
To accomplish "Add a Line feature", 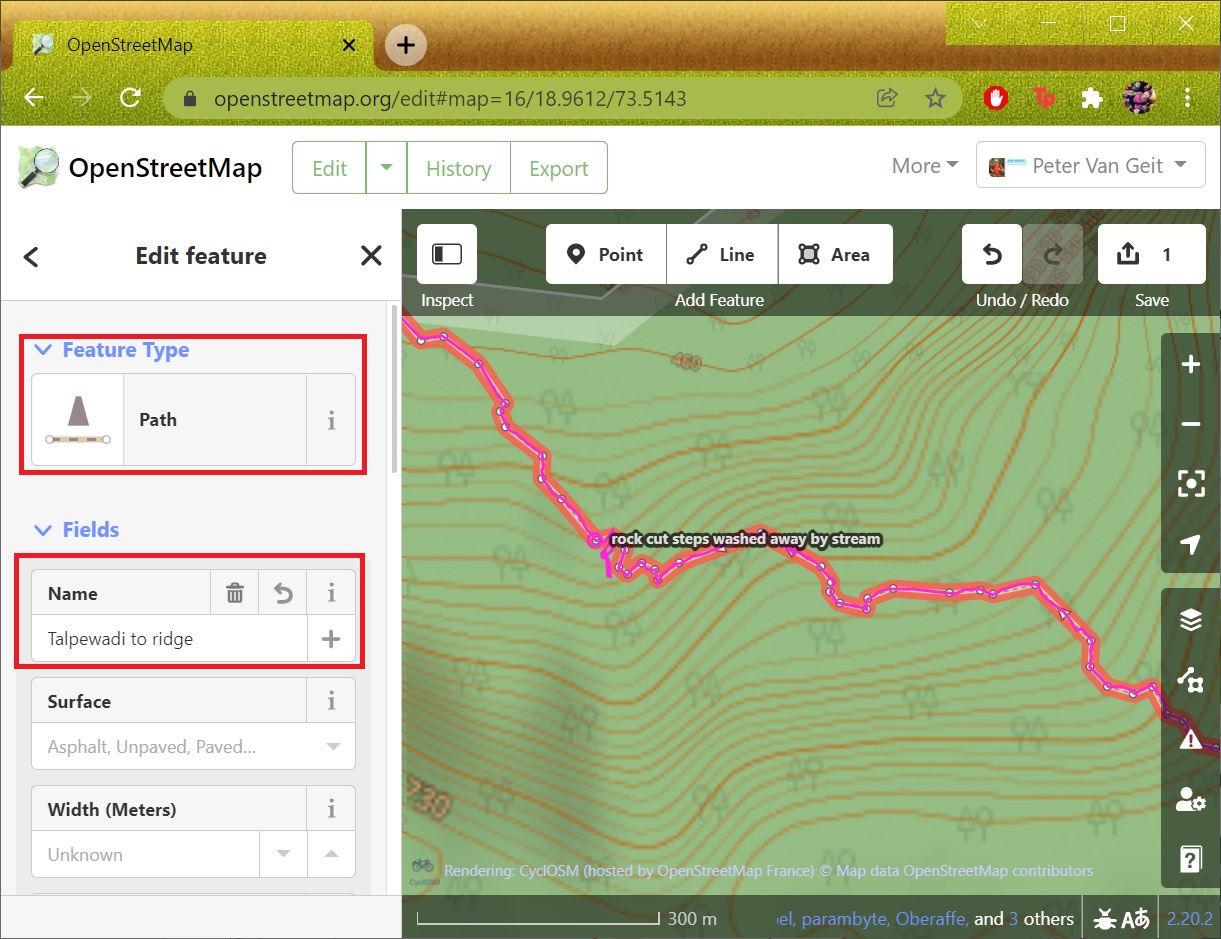I will (722, 254).
